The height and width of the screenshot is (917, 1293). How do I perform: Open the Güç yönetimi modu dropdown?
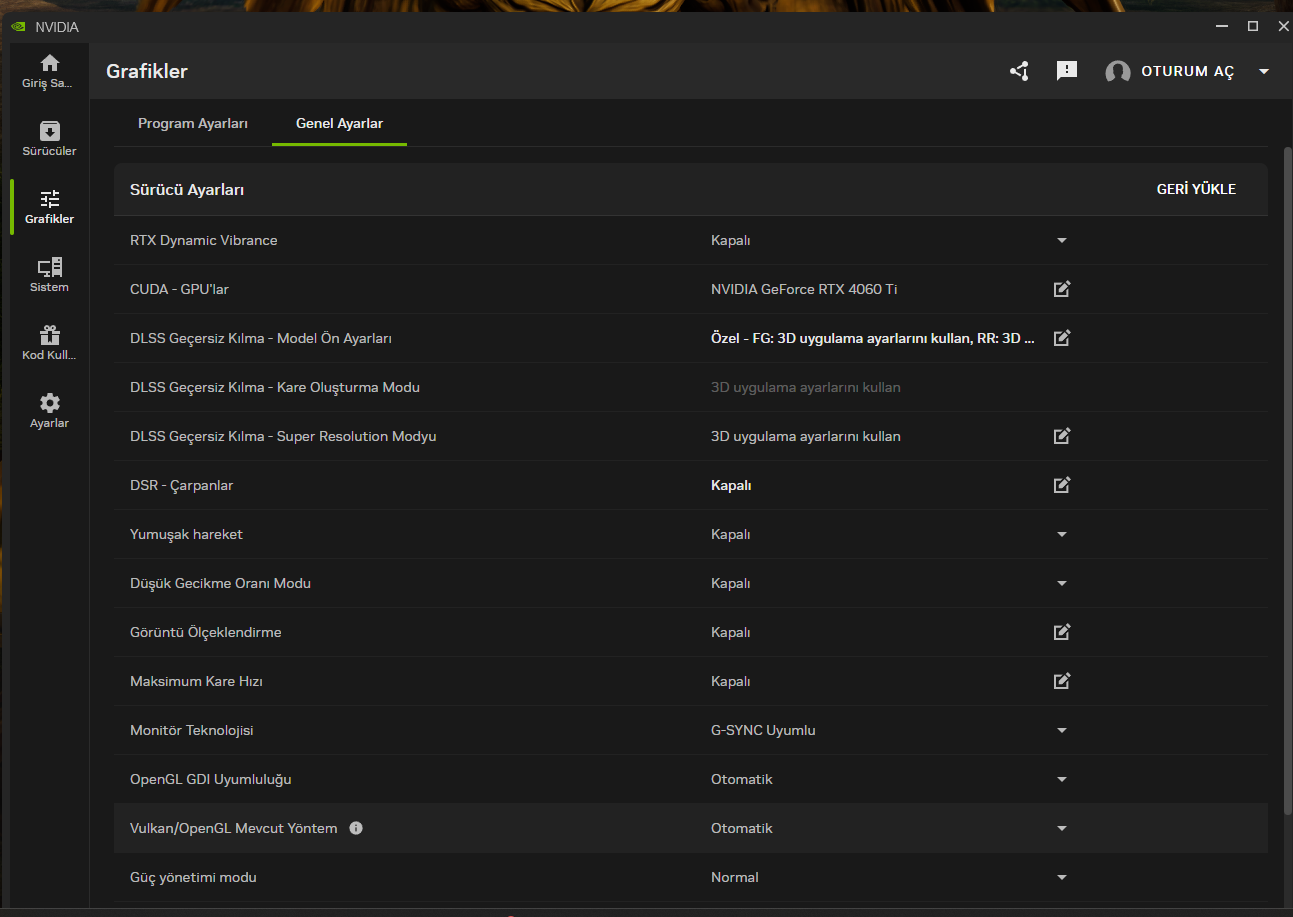coord(1062,877)
